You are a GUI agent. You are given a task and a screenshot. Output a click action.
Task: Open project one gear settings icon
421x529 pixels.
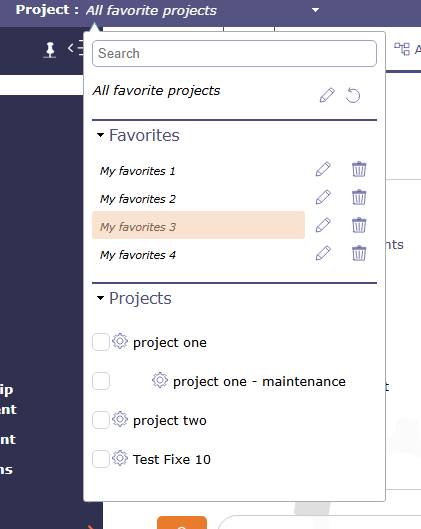[120, 341]
